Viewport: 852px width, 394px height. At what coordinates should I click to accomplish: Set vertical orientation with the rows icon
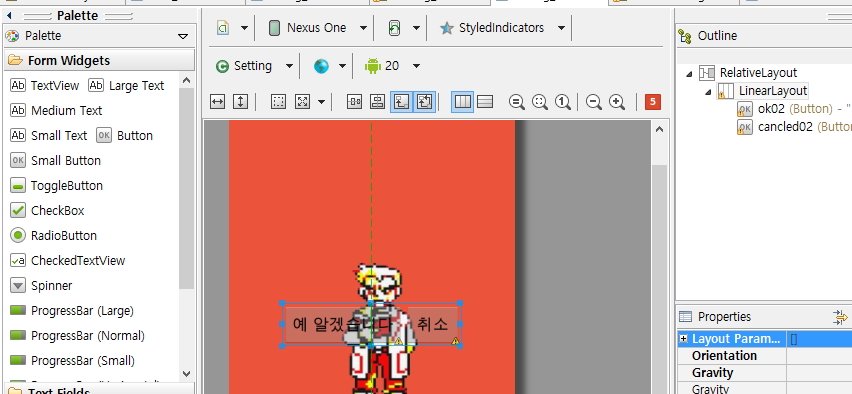tap(485, 102)
